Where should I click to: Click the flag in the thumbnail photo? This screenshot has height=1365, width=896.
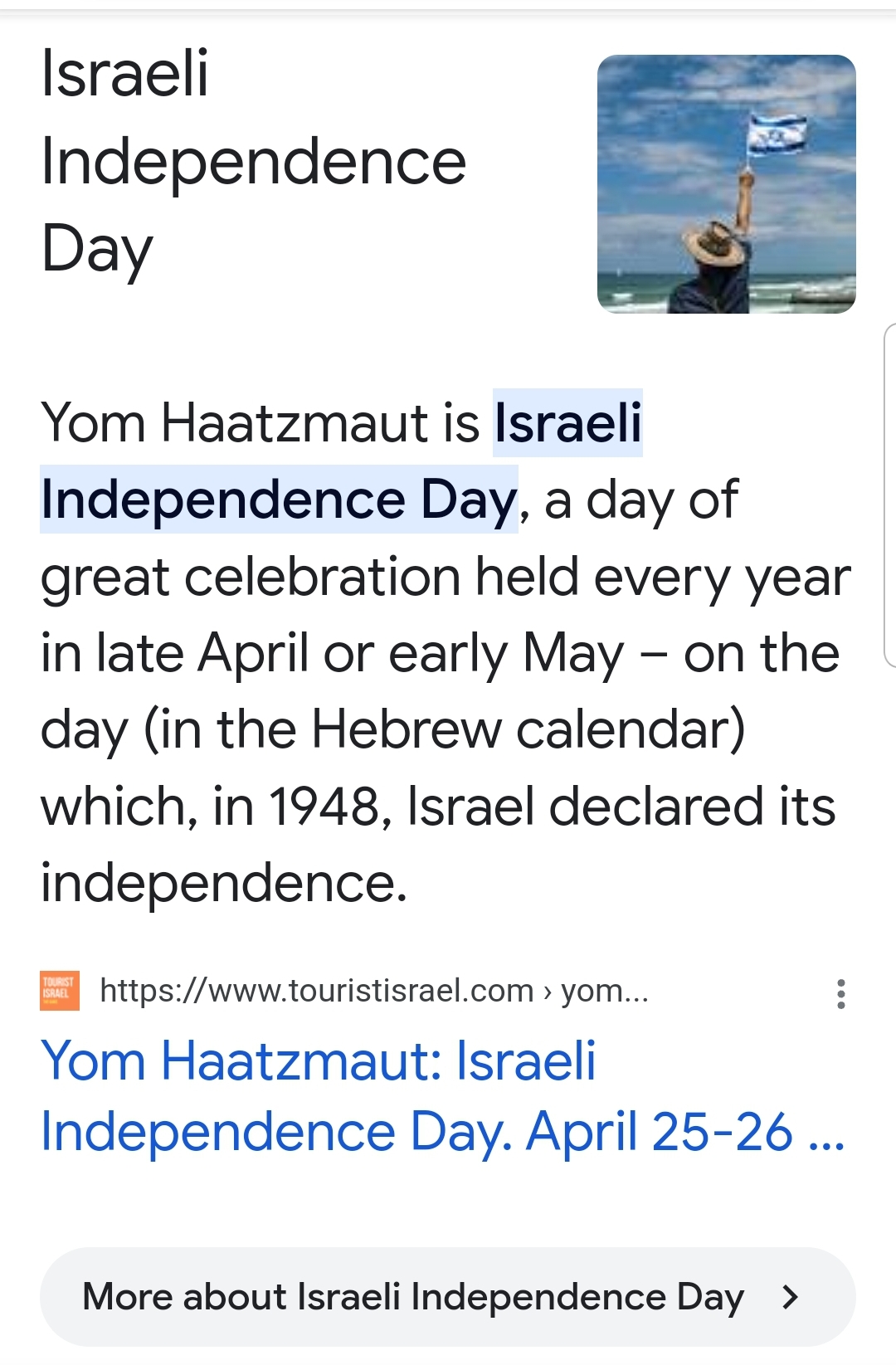777,133
